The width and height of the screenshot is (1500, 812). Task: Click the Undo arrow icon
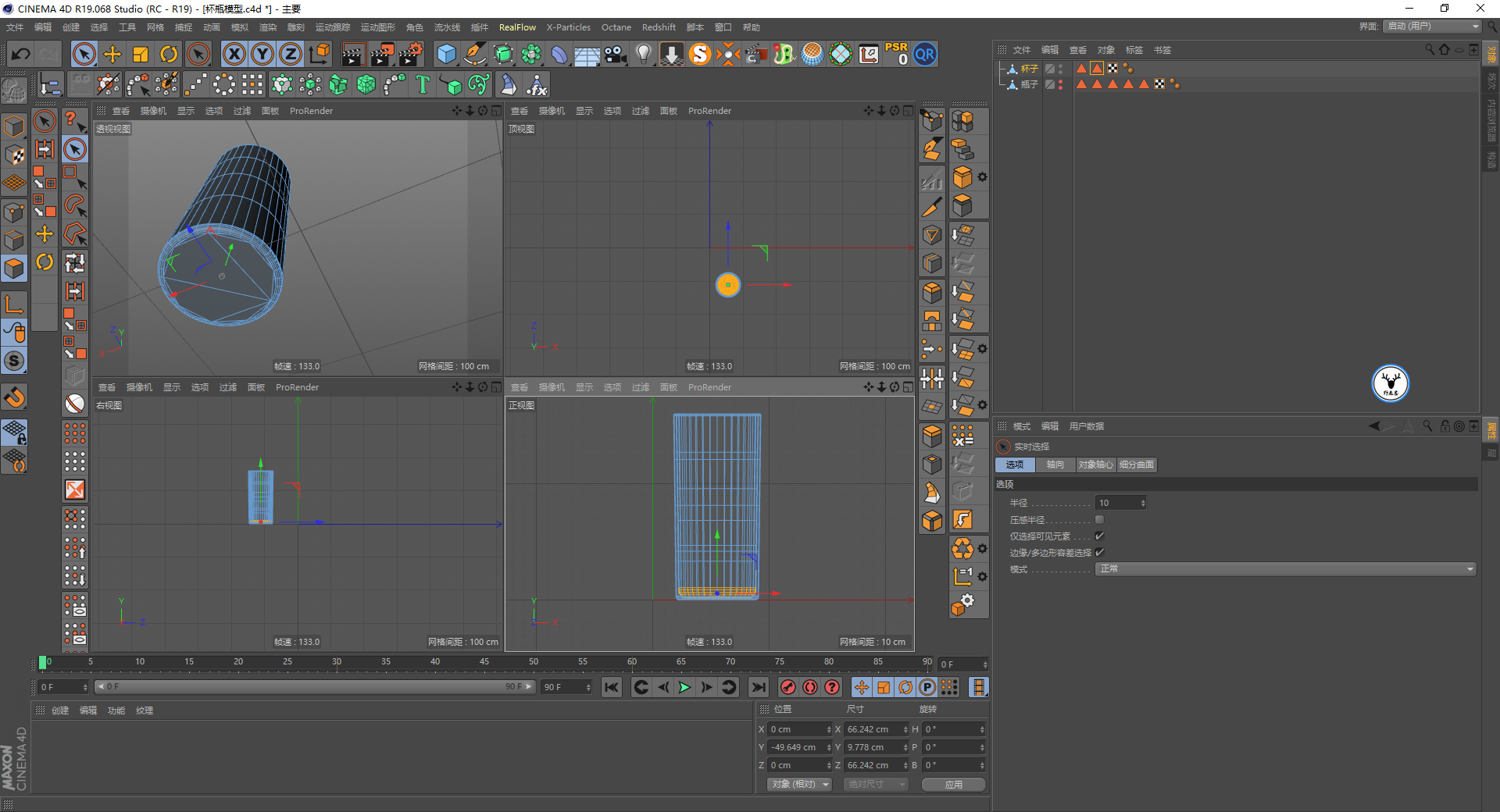click(21, 54)
